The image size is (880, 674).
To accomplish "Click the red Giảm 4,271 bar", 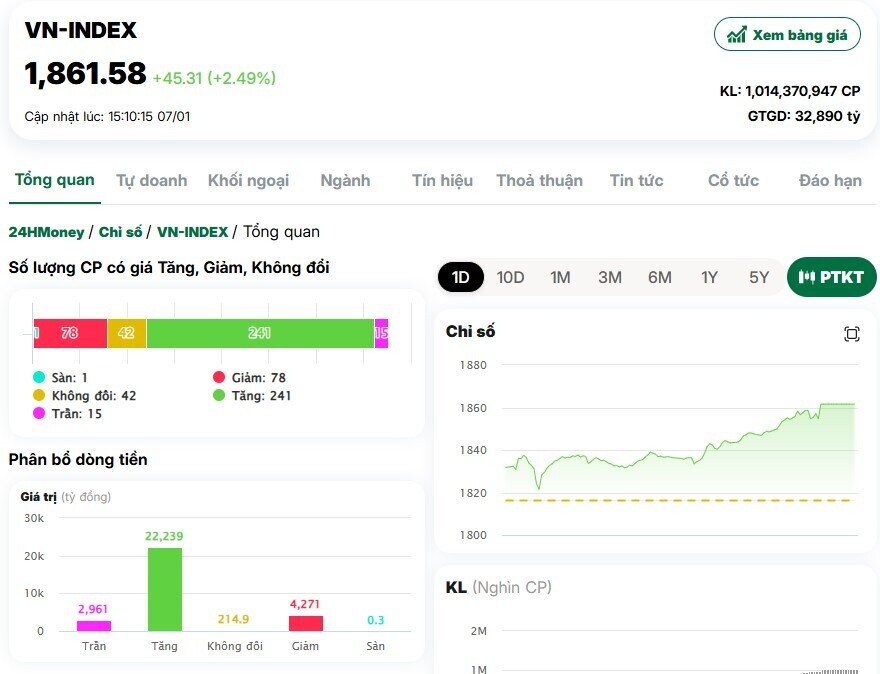I will tap(306, 623).
